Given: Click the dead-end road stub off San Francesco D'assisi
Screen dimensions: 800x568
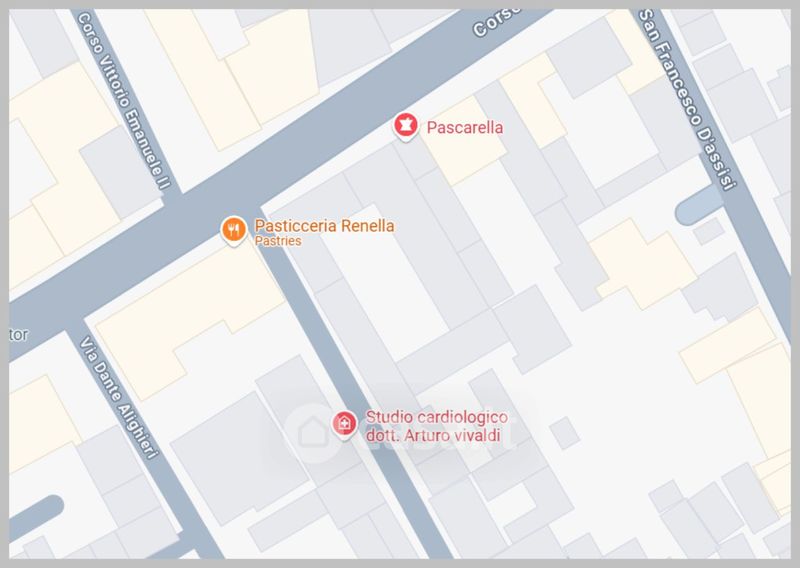Looking at the screenshot, I should pyautogui.click(x=698, y=208).
